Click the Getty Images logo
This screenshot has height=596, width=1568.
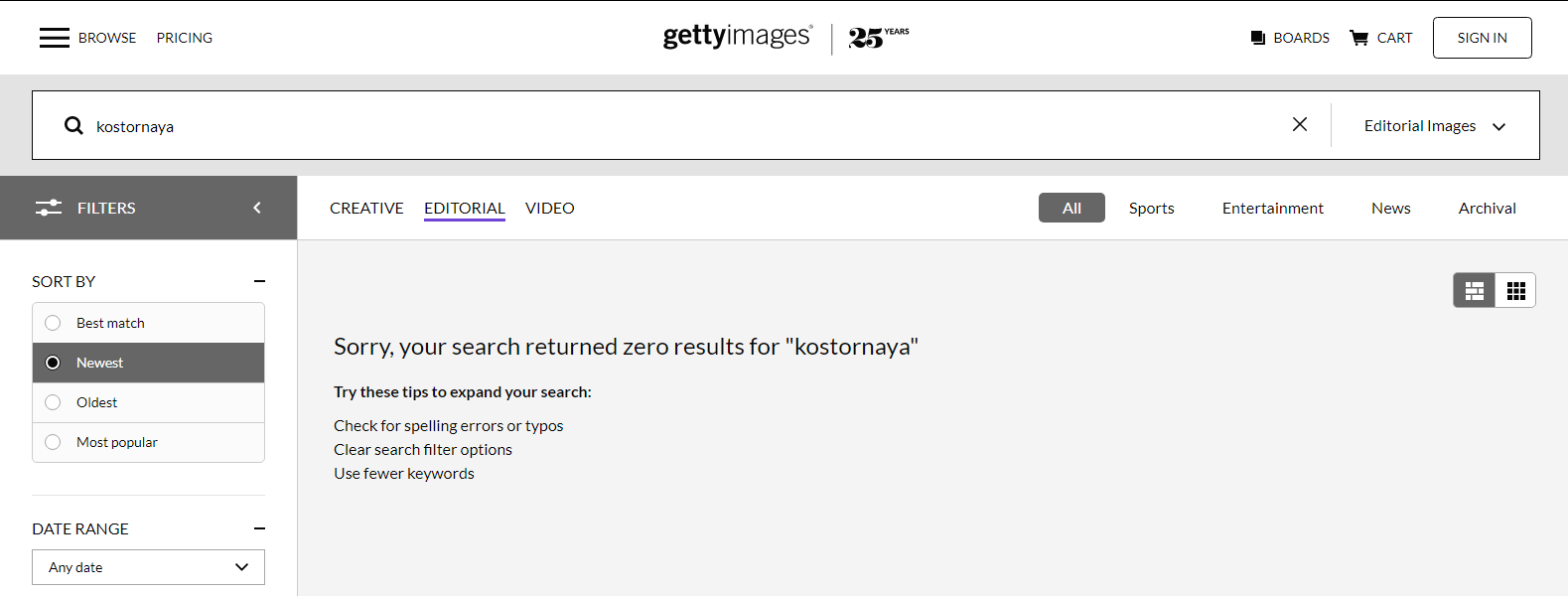(737, 37)
